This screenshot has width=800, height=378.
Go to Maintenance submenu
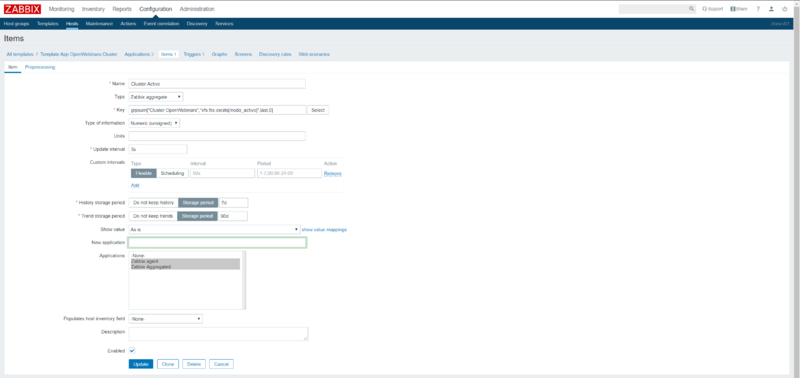(x=99, y=24)
